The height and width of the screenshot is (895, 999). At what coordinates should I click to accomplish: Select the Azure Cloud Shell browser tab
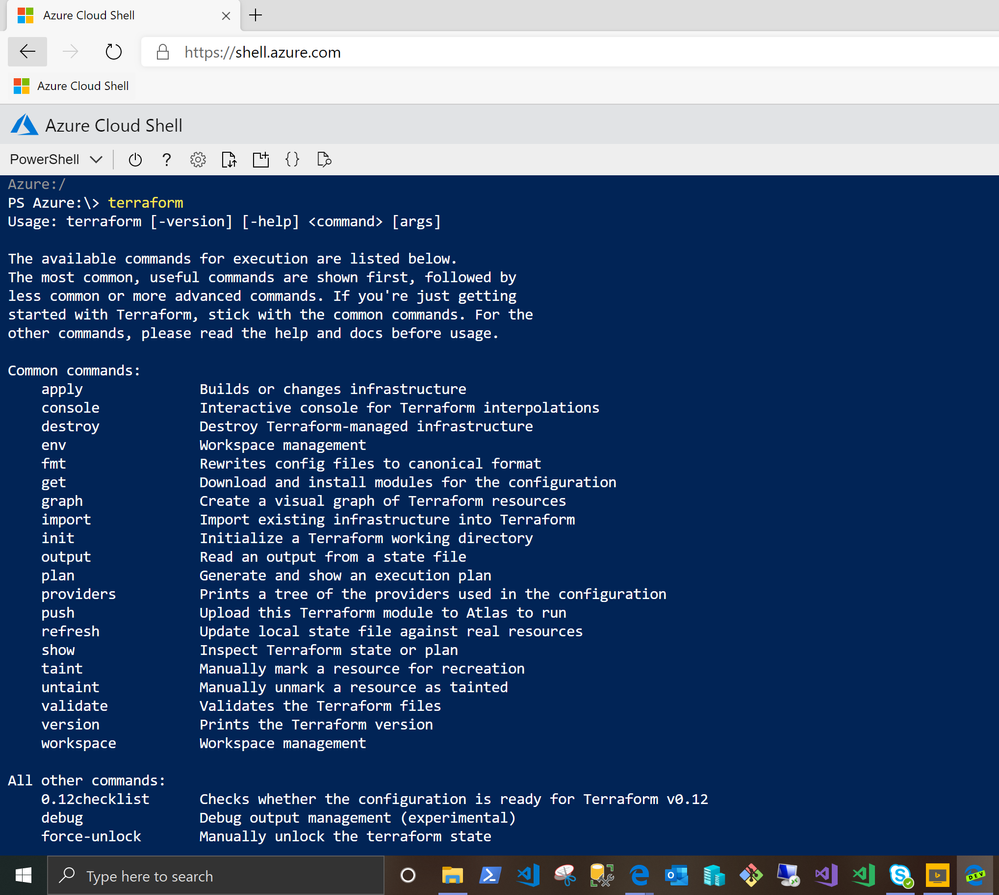(123, 15)
